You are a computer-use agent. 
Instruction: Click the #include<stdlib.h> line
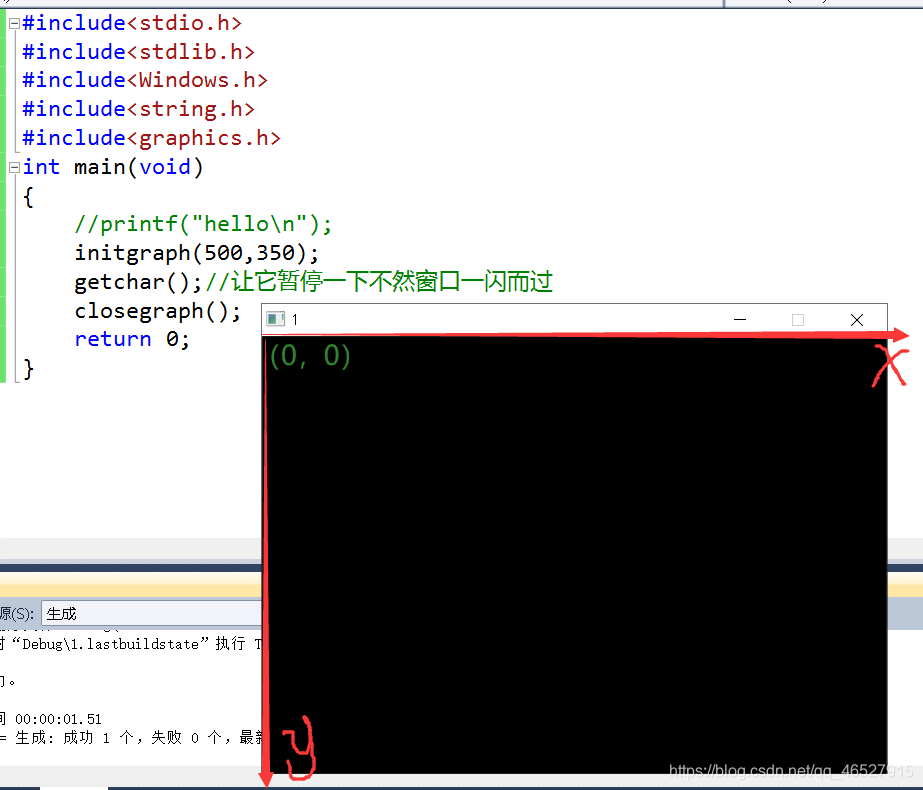tap(138, 52)
